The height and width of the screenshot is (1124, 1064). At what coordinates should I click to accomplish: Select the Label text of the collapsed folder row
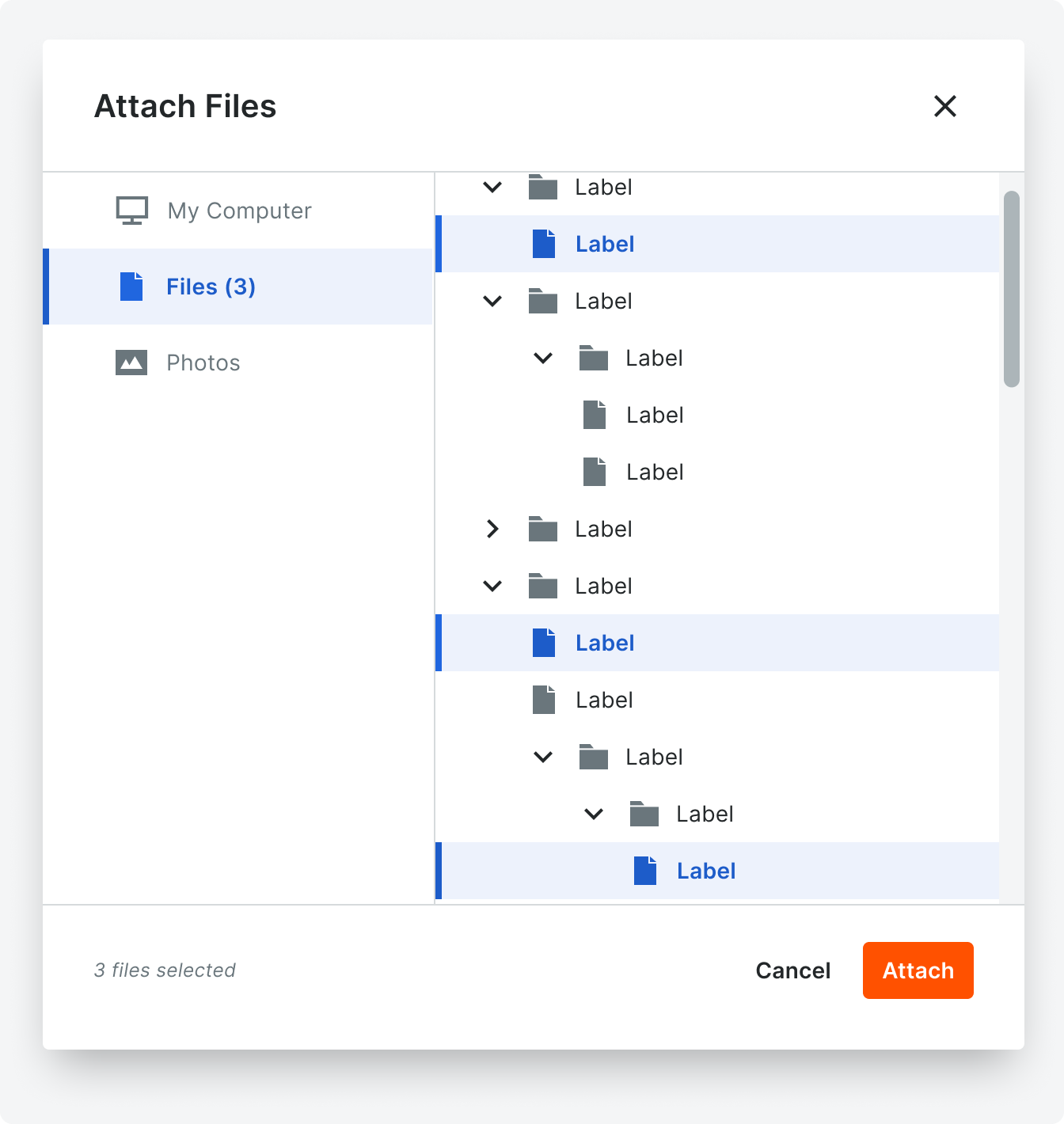pos(604,529)
